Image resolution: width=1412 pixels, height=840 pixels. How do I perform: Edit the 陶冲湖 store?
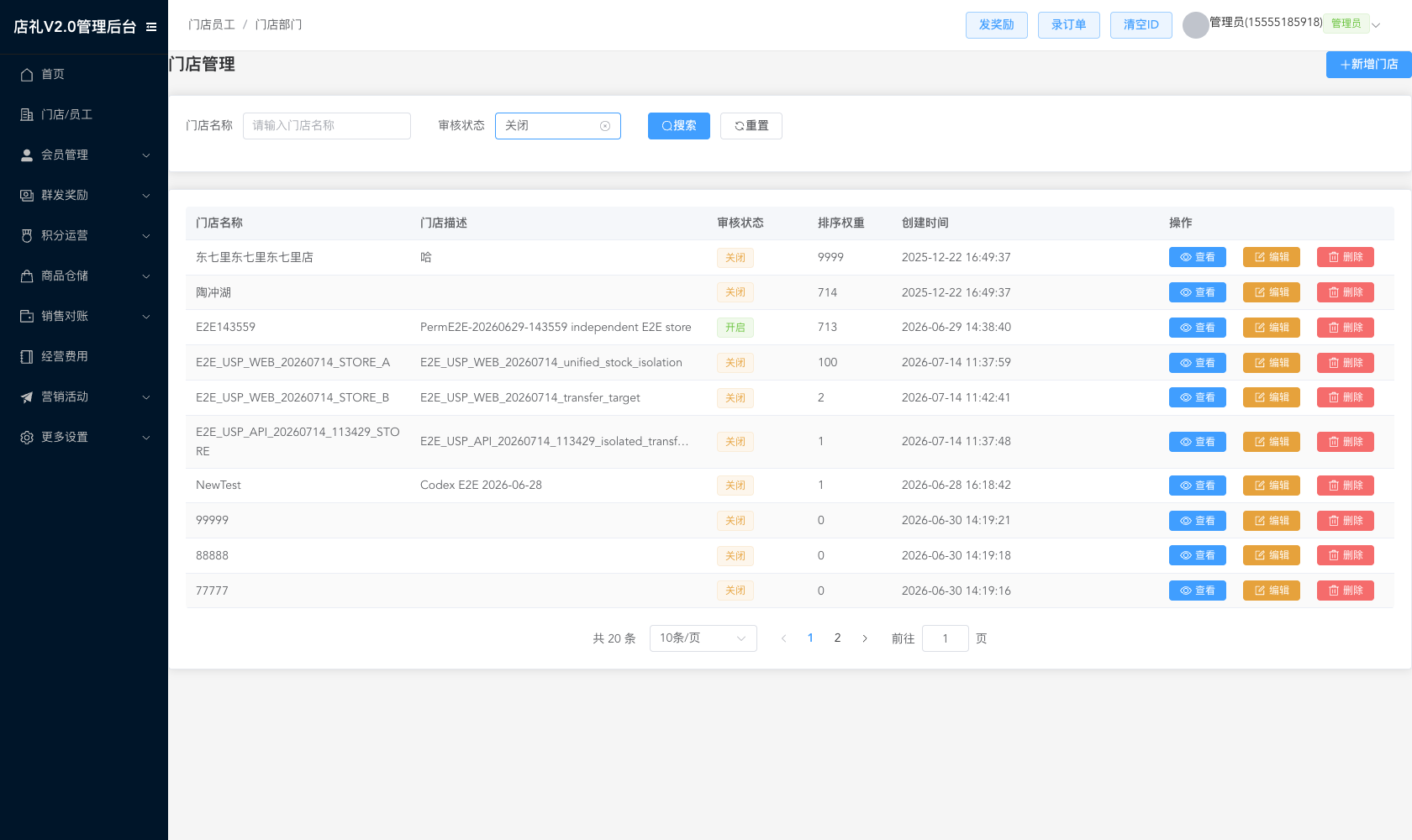(x=1272, y=292)
